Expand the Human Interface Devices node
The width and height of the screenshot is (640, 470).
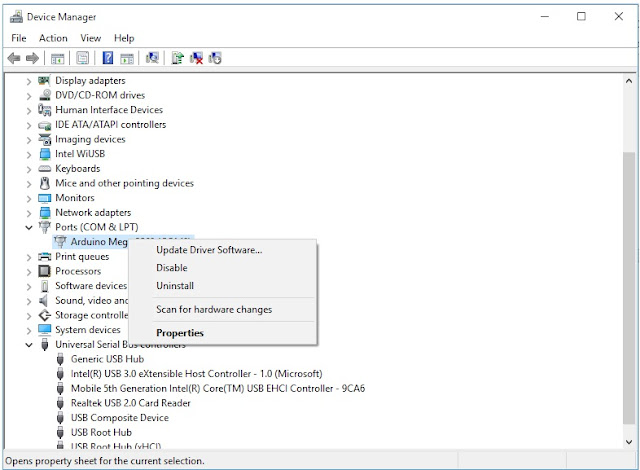(x=29, y=111)
